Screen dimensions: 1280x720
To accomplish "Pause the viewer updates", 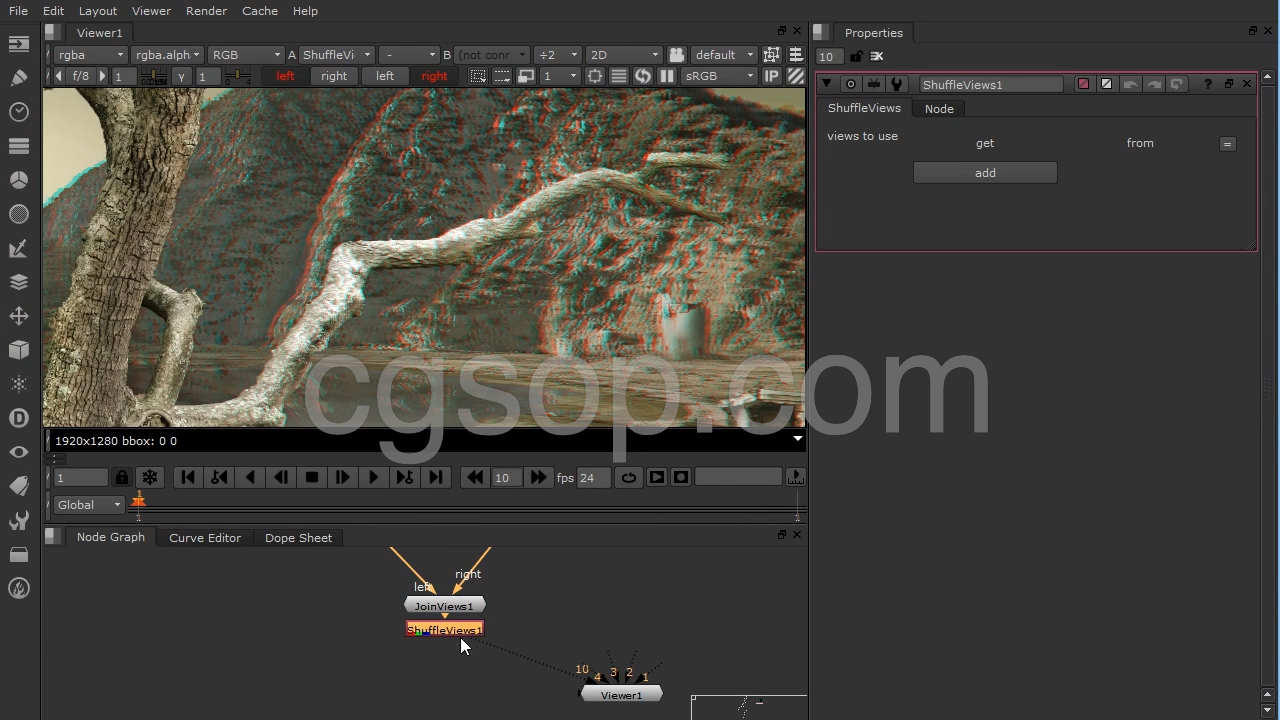I will (x=666, y=76).
